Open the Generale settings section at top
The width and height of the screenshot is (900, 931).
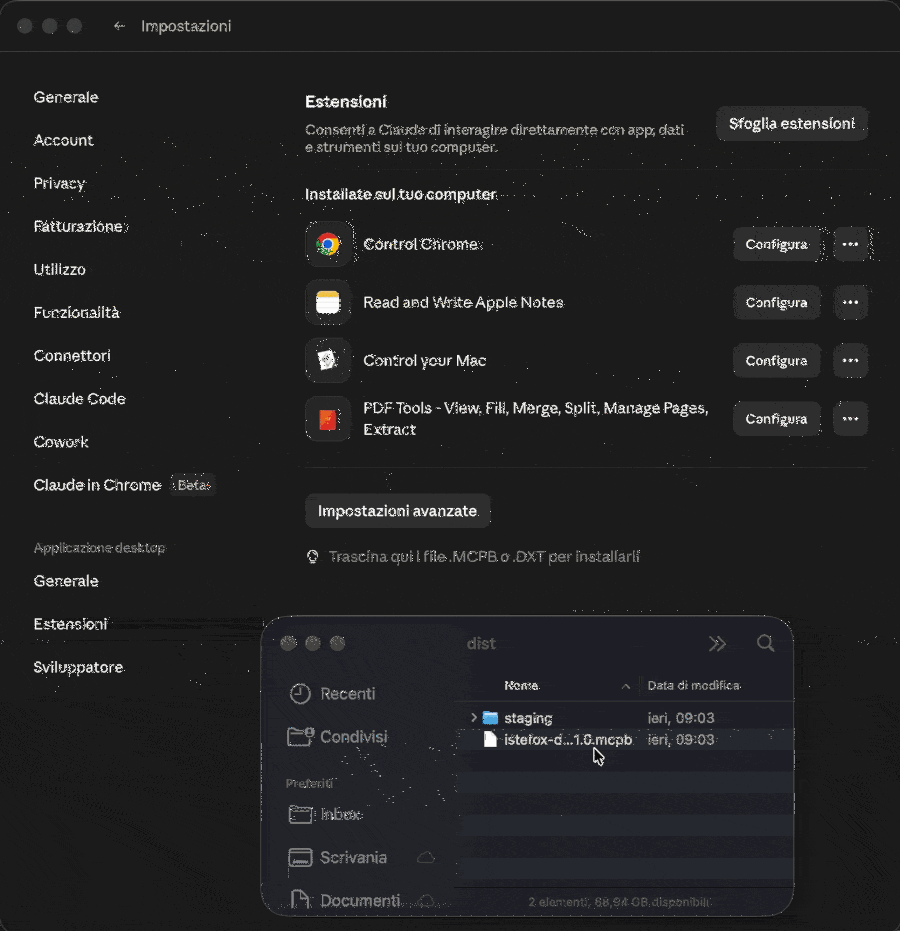pos(66,97)
